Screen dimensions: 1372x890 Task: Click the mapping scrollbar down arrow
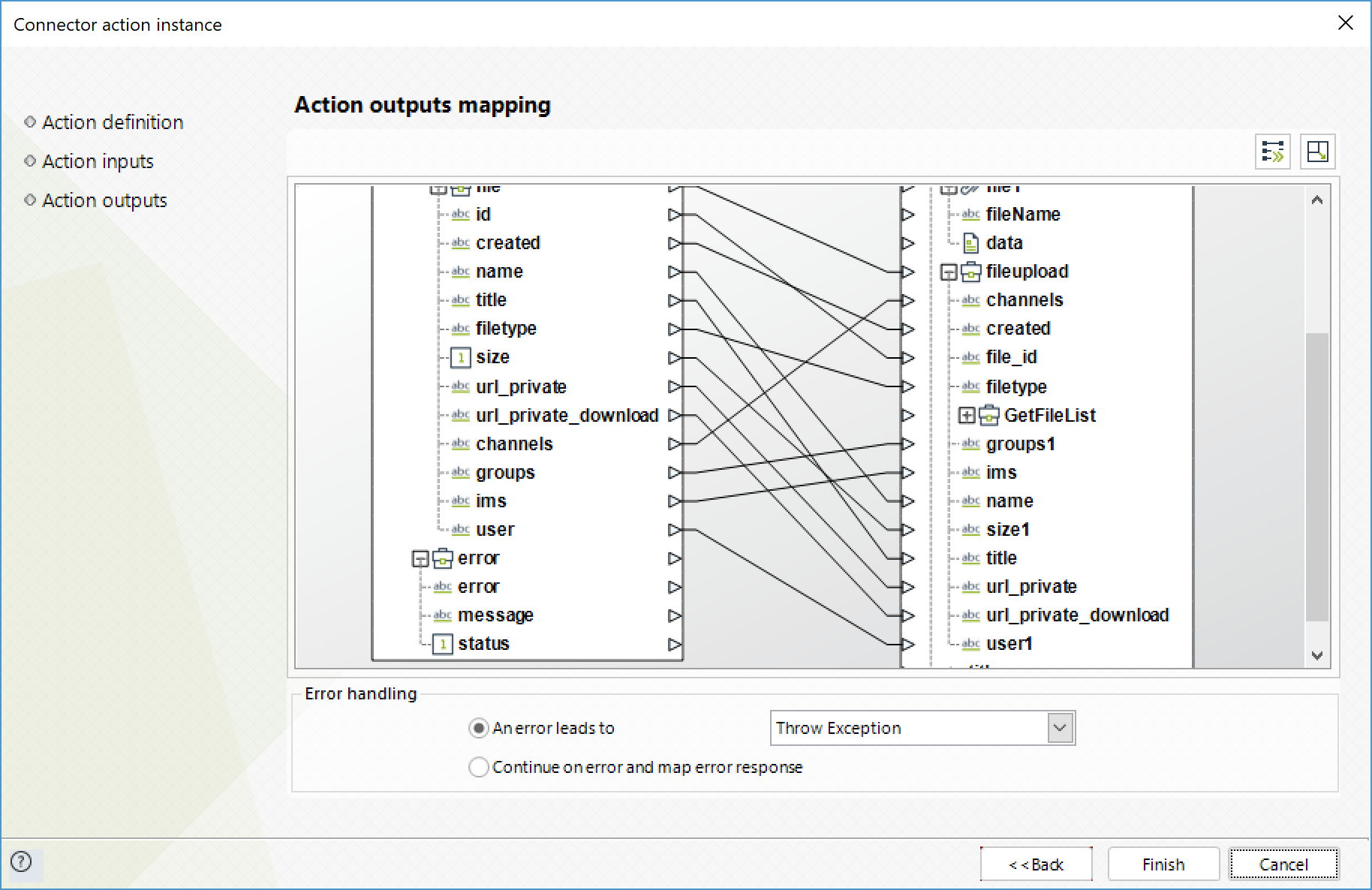pyautogui.click(x=1317, y=655)
